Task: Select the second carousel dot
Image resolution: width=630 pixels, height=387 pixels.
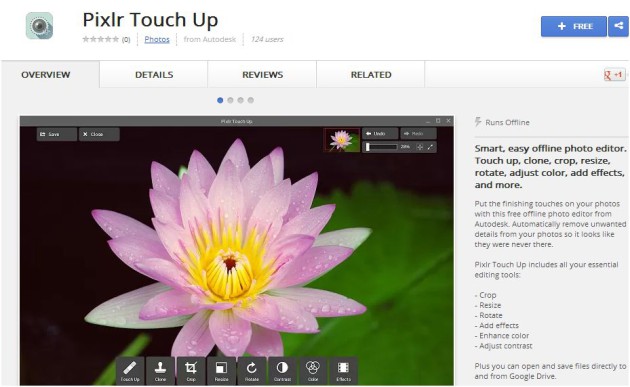Action: (x=230, y=100)
